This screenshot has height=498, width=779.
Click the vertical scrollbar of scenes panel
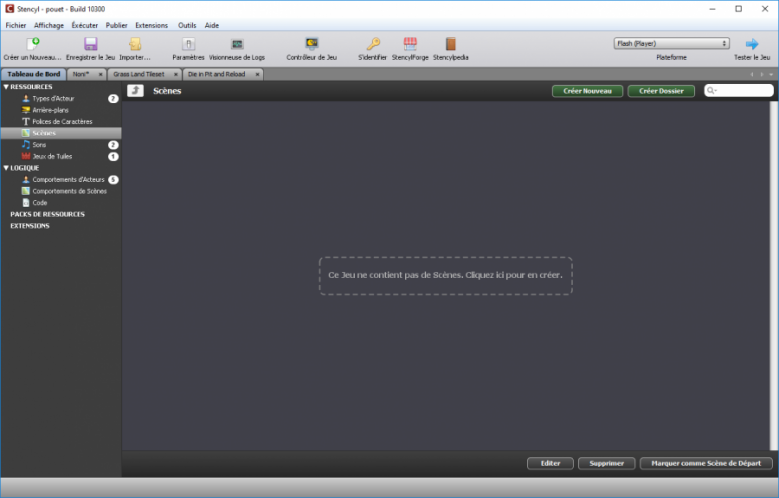tap(774, 276)
